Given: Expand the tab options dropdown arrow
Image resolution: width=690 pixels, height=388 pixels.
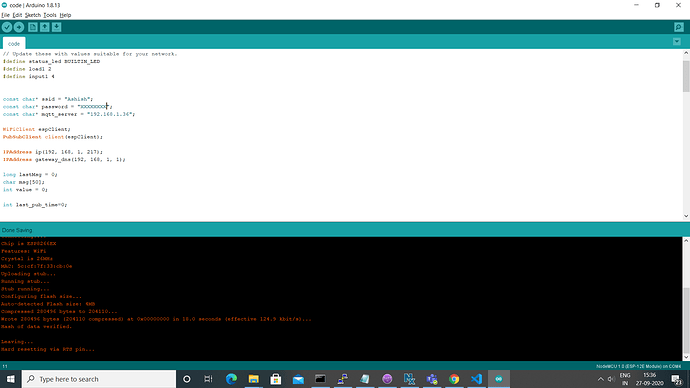Looking at the screenshot, I should click(x=677, y=42).
